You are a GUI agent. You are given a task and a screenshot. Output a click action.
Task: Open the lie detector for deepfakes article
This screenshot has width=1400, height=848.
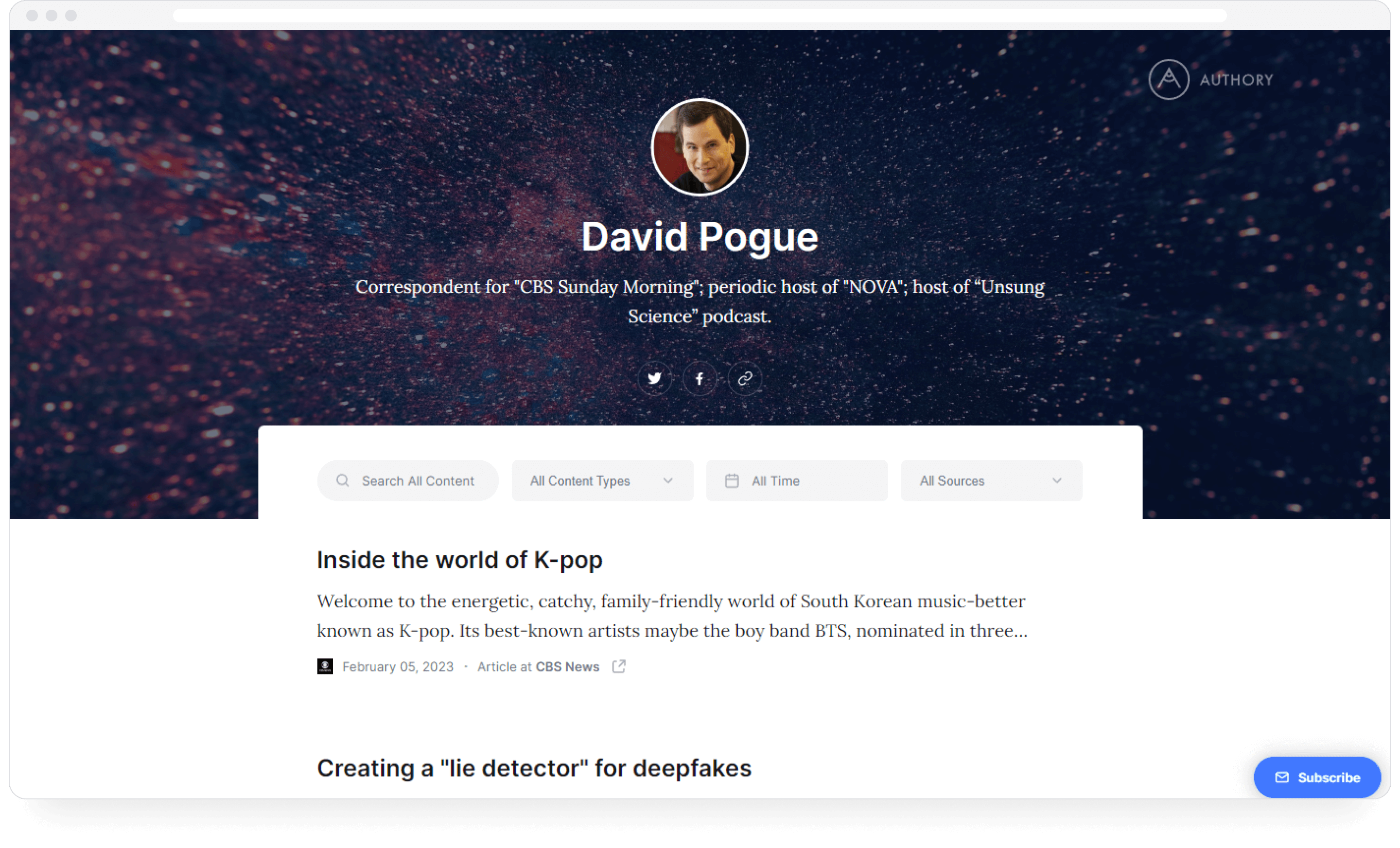534,768
